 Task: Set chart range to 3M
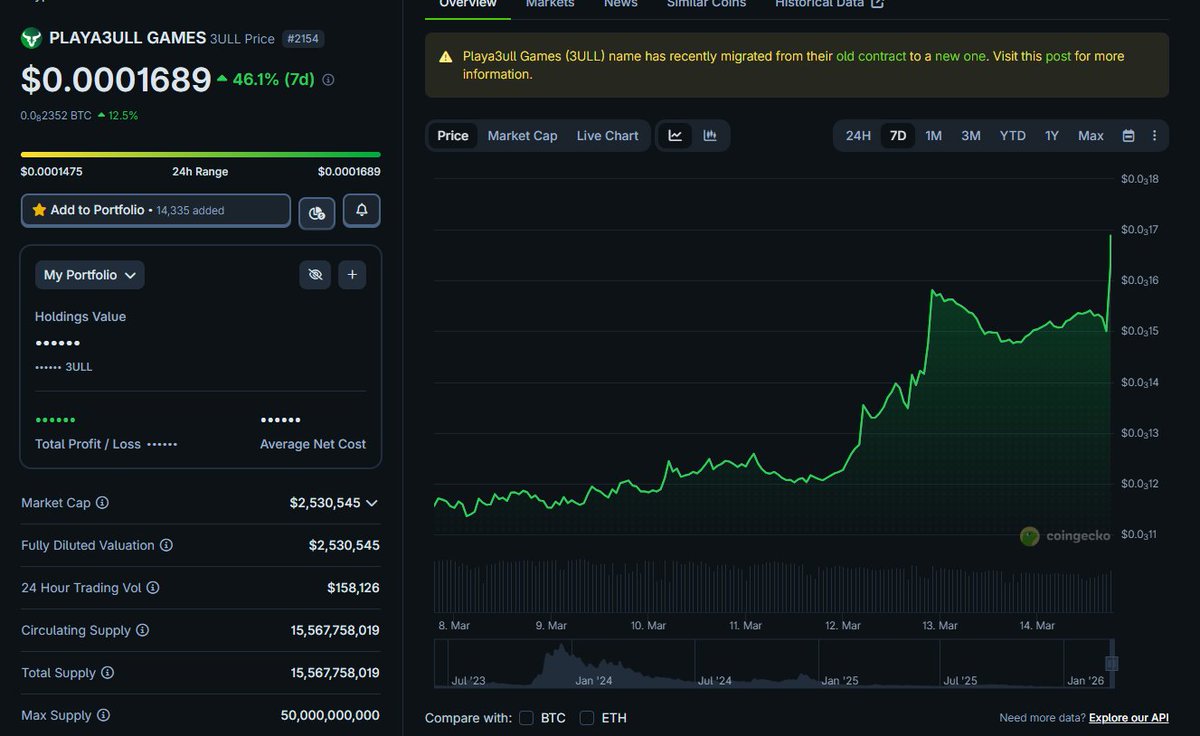(970, 136)
